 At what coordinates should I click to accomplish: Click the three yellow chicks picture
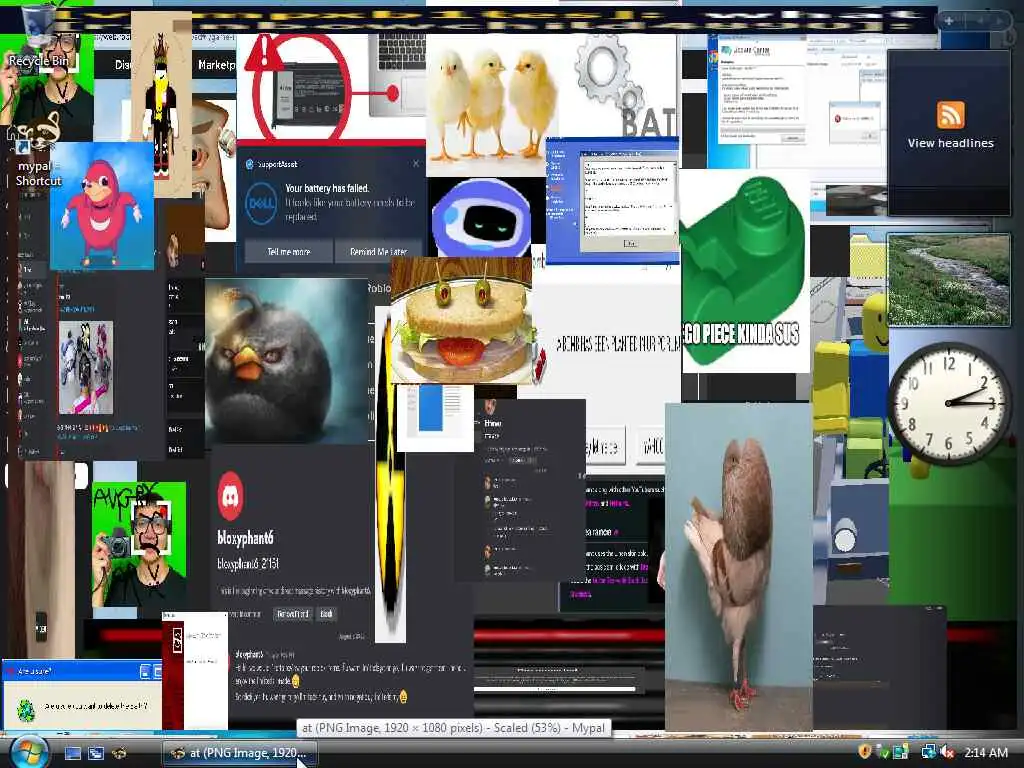(492, 104)
